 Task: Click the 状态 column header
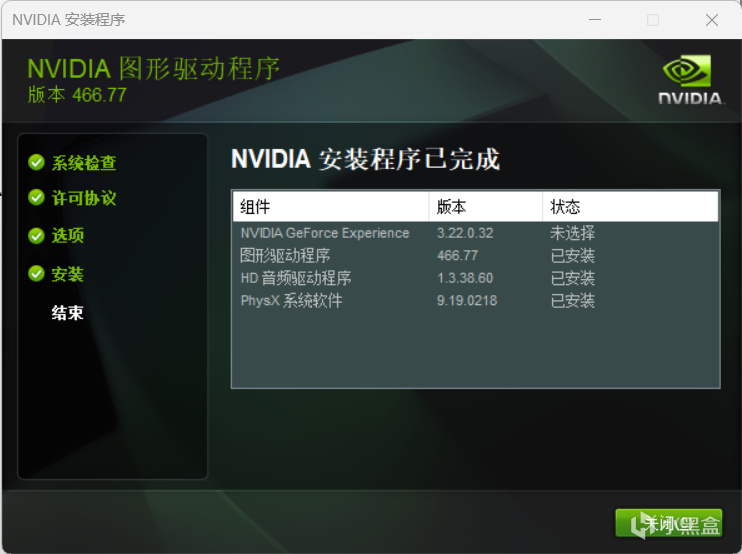point(630,207)
